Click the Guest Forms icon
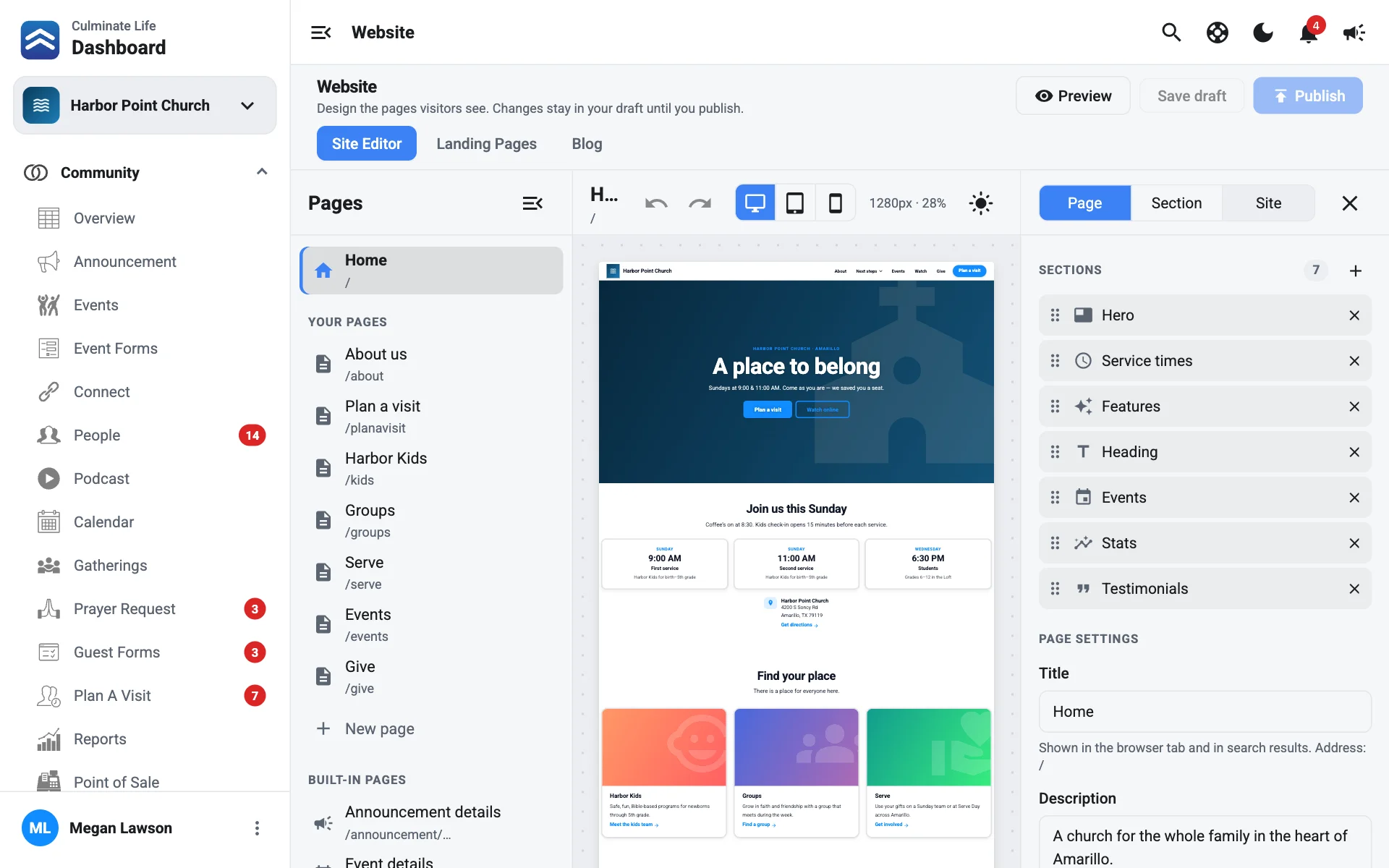 click(x=48, y=652)
